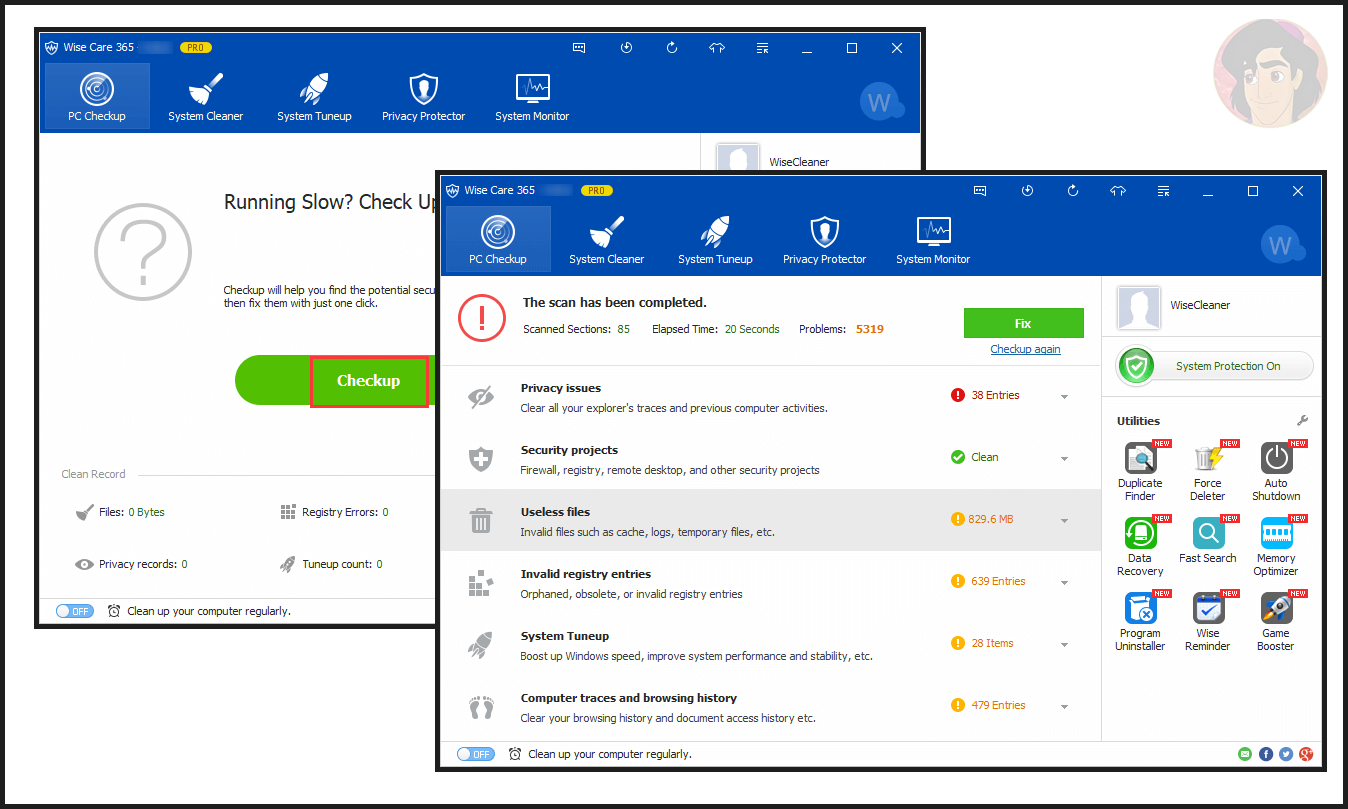Image resolution: width=1348 pixels, height=809 pixels.
Task: Open Program Uninstaller utility
Action: pos(1140,621)
